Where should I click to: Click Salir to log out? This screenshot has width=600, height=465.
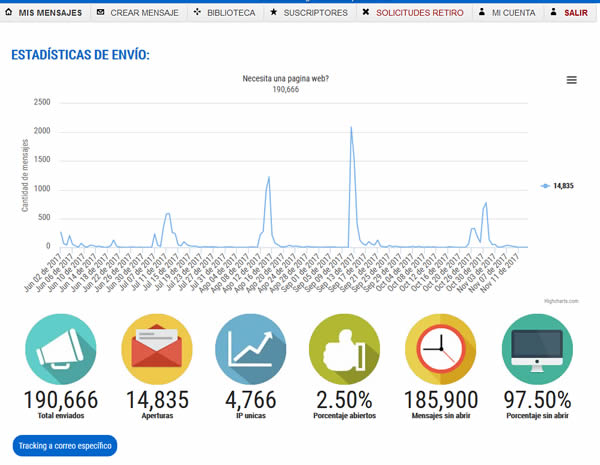pyautogui.click(x=576, y=13)
